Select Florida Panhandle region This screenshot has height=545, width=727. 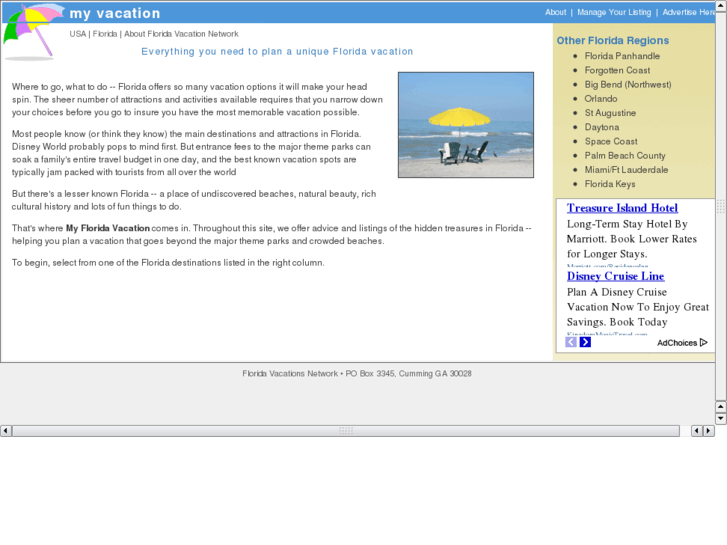[x=622, y=56]
